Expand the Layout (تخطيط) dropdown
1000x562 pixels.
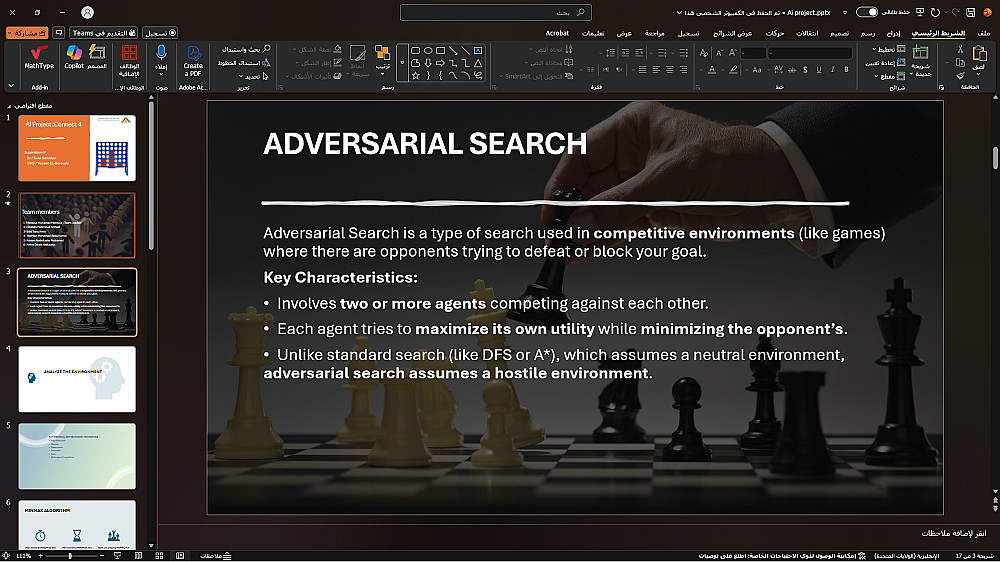pyautogui.click(x=889, y=49)
